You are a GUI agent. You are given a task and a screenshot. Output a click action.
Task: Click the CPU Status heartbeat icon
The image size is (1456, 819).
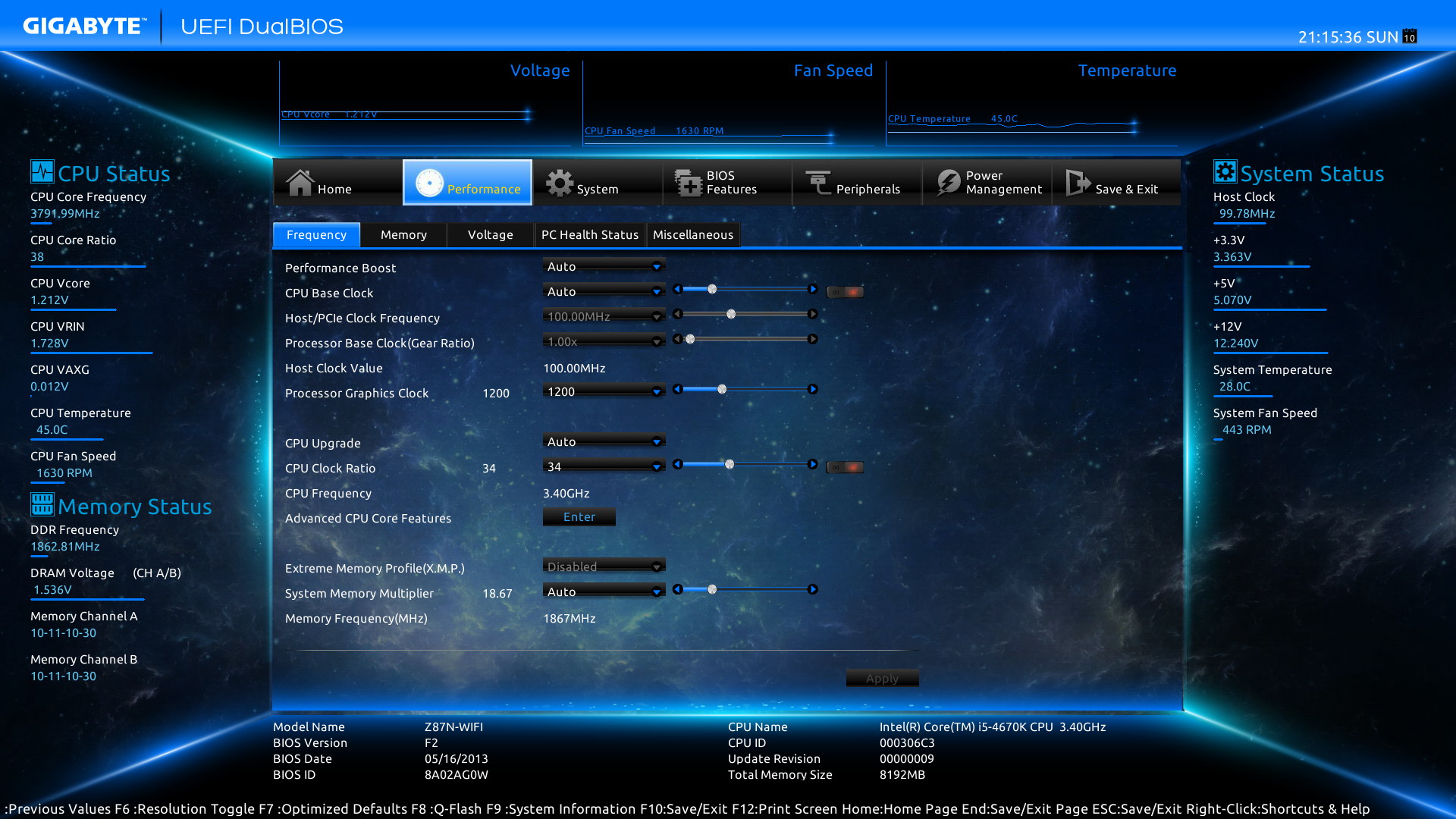coord(42,171)
